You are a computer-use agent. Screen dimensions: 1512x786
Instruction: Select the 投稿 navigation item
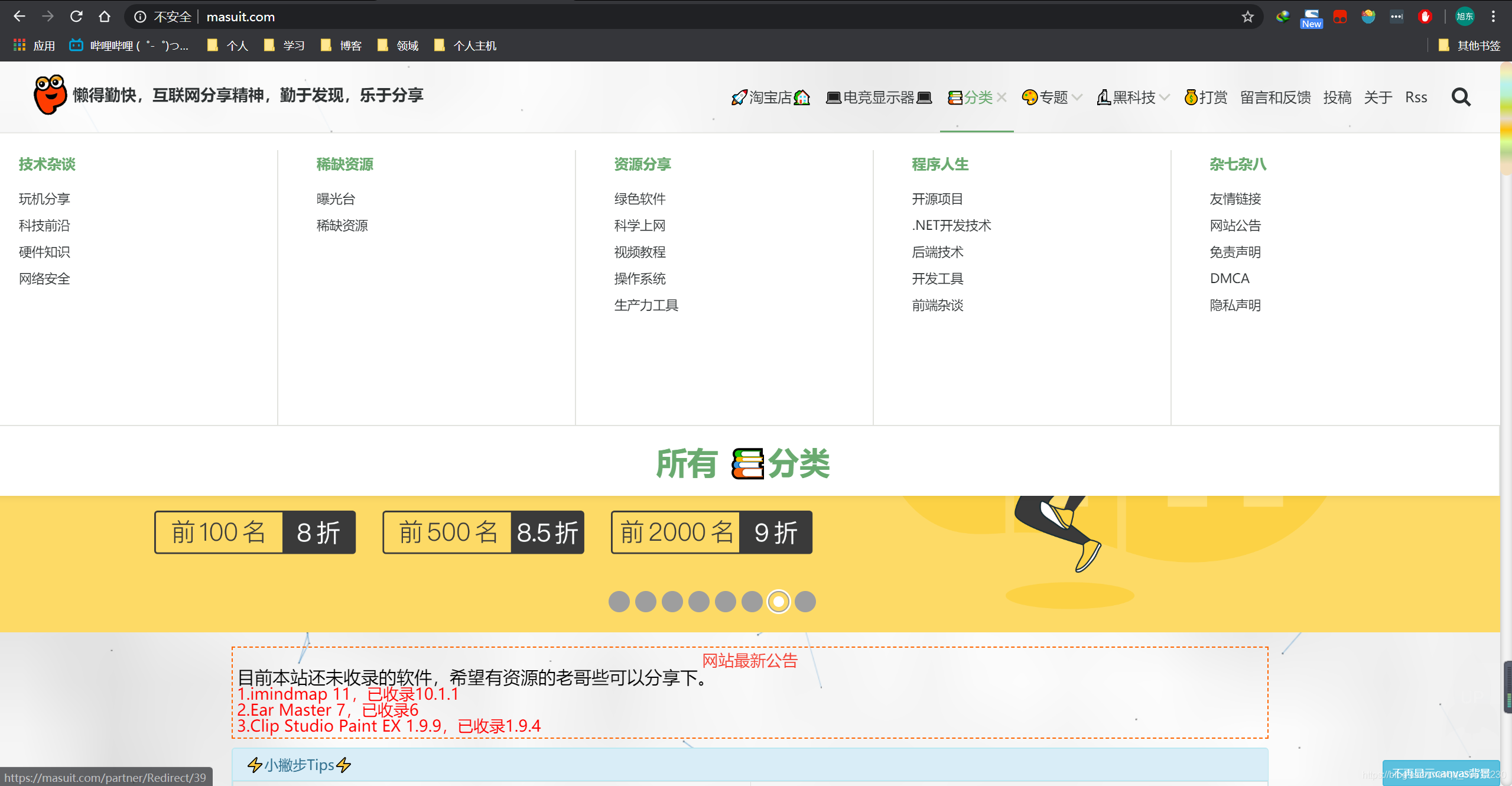click(1338, 97)
